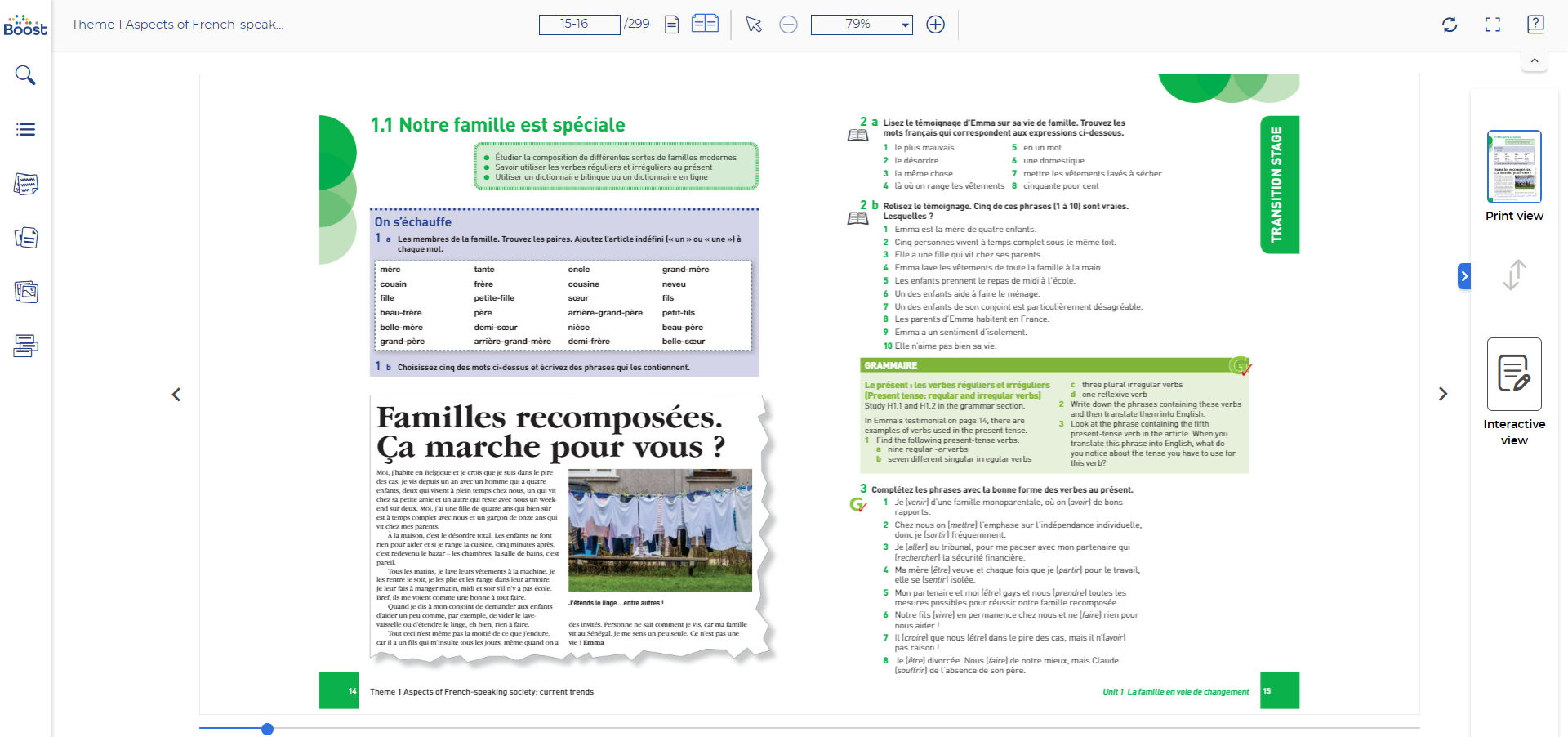Switch to double page spread view
1568x737 pixels.
click(704, 24)
